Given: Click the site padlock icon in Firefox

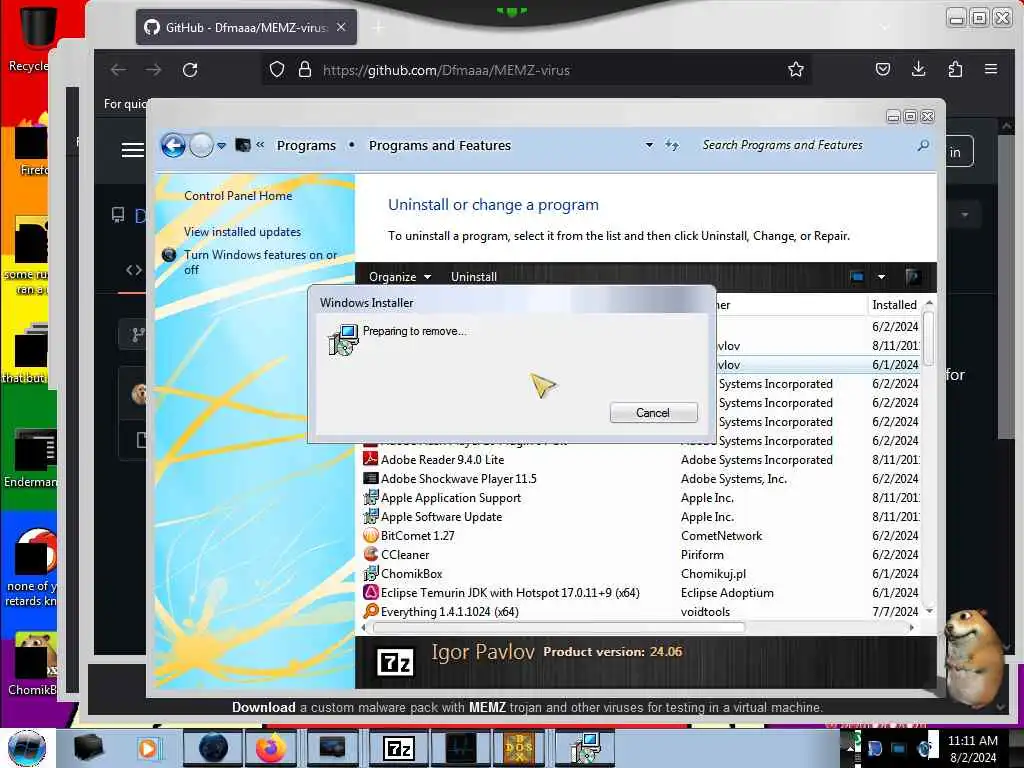Looking at the screenshot, I should (304, 69).
